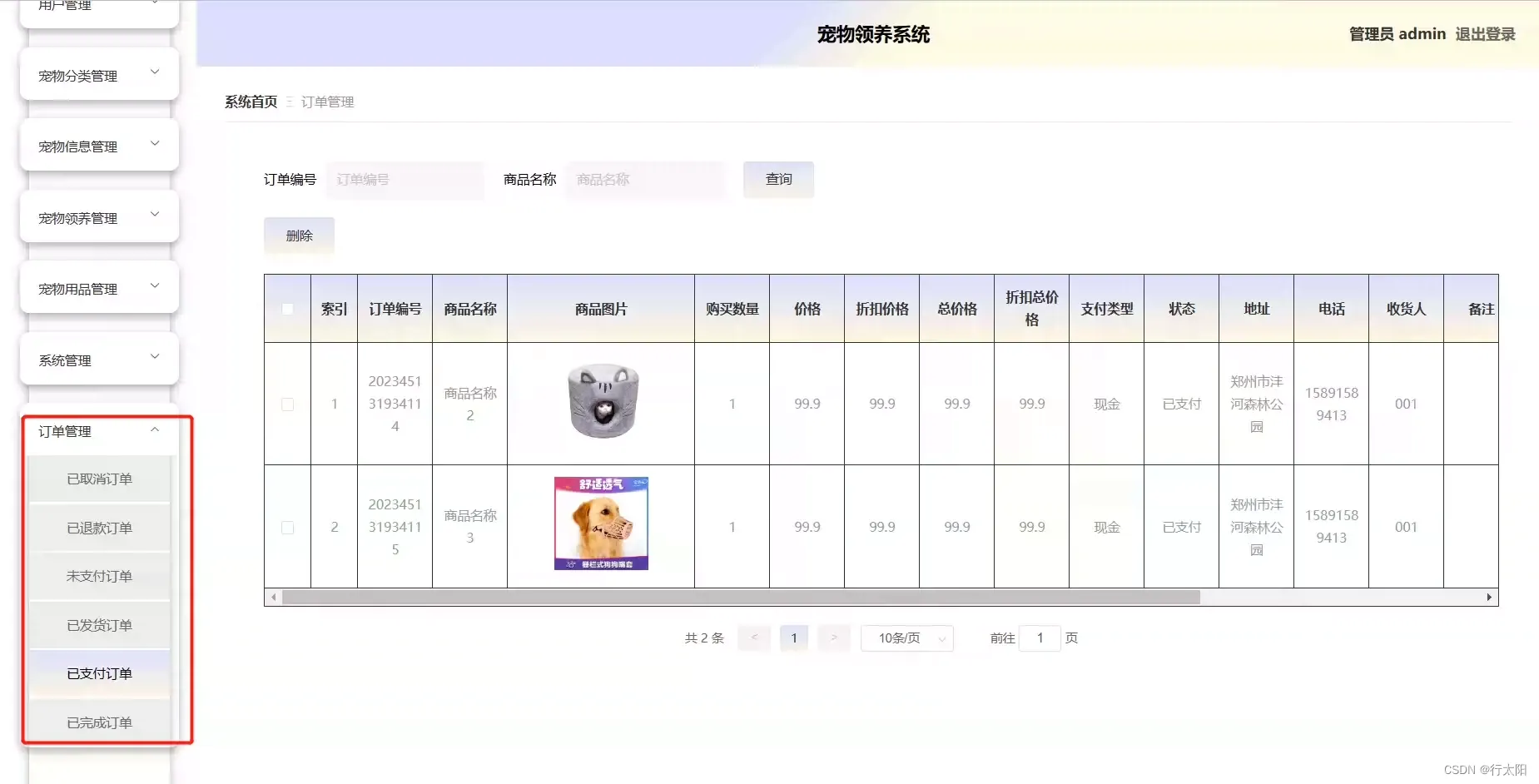Image resolution: width=1539 pixels, height=784 pixels.
Task: Click the 状态 column header
Action: (1182, 309)
